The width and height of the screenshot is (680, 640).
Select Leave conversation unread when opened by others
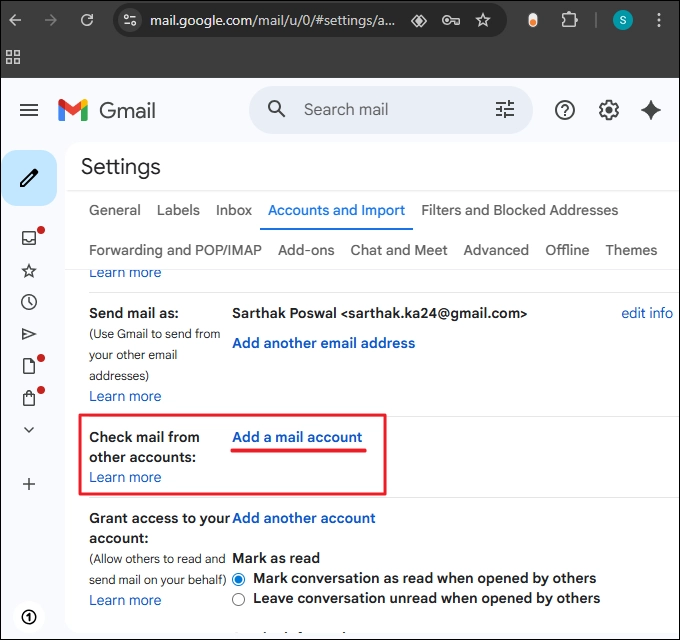point(239,599)
